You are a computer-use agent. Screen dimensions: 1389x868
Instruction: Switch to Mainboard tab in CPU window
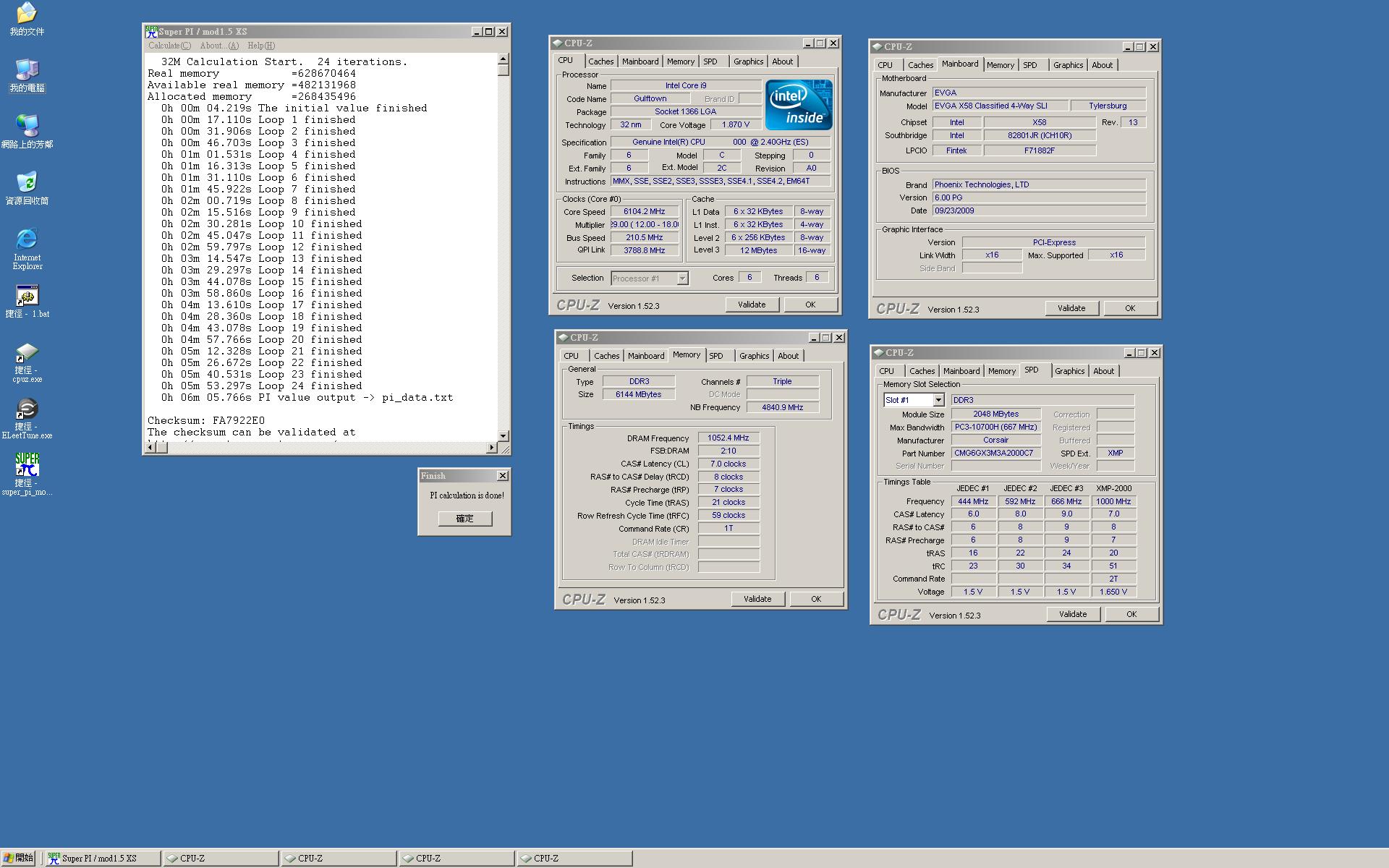pyautogui.click(x=640, y=61)
